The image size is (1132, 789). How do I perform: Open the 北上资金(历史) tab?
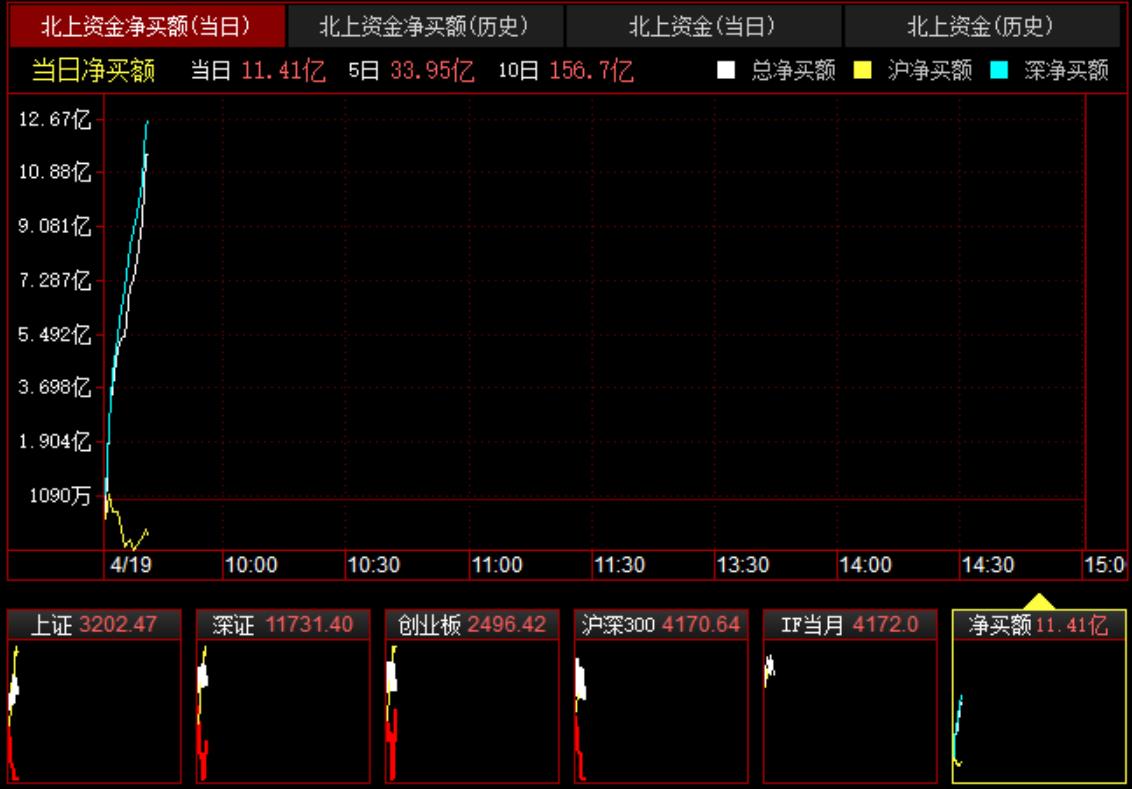coord(980,25)
